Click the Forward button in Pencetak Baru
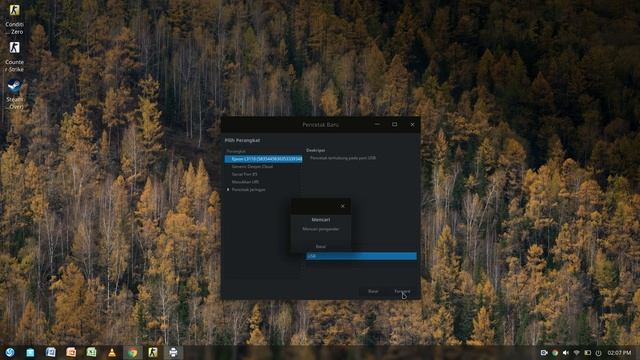This screenshot has height=360, width=640. 402,291
